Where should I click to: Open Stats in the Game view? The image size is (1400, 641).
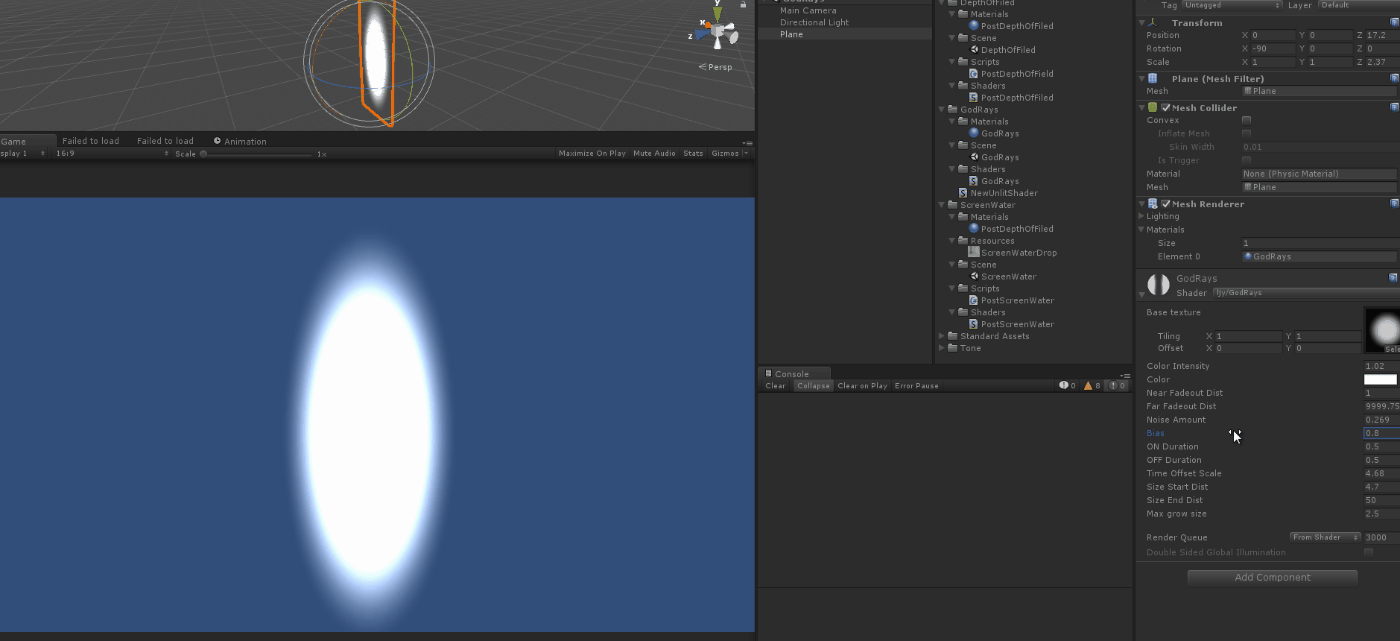click(693, 154)
